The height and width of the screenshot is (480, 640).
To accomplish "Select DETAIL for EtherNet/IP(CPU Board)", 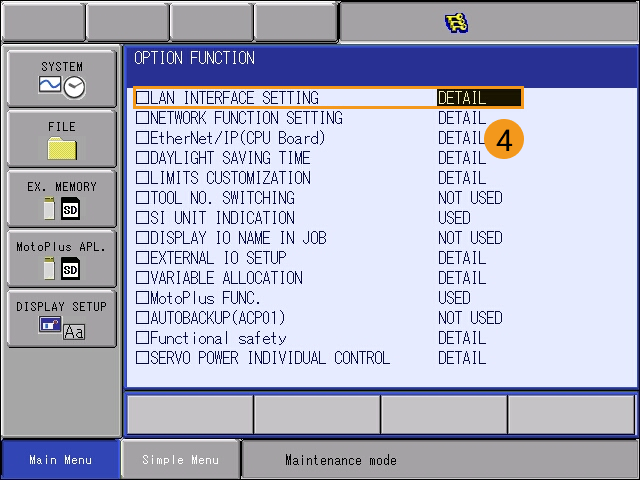I will pos(462,138).
